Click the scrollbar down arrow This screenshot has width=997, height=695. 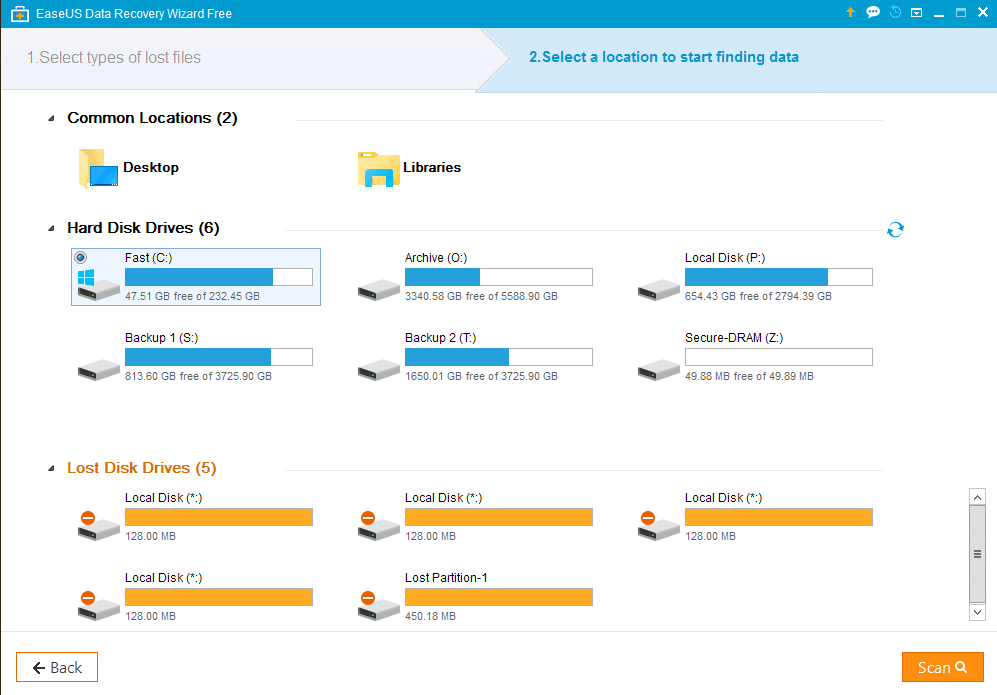[977, 612]
